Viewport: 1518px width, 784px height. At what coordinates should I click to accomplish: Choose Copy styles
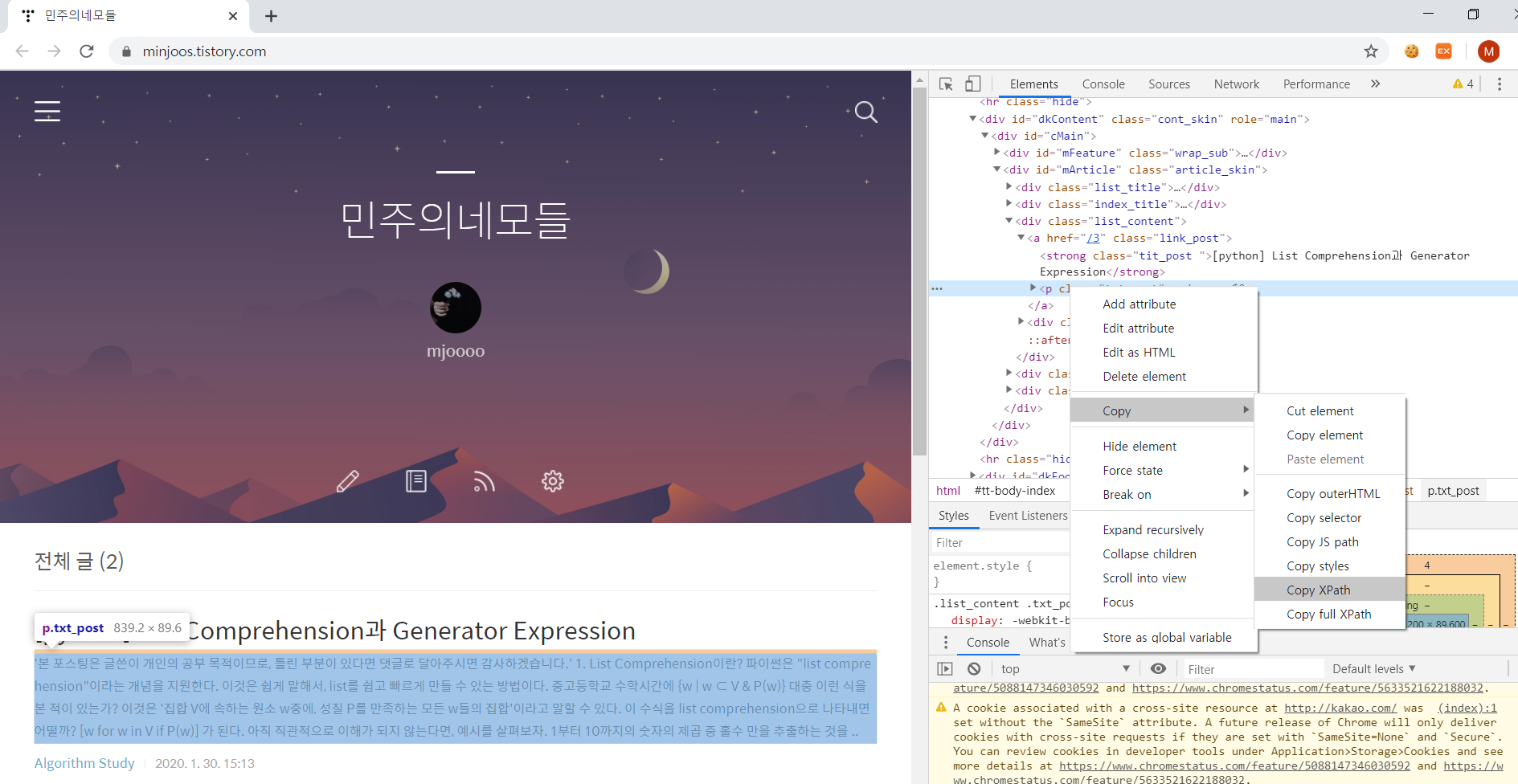(x=1330, y=566)
